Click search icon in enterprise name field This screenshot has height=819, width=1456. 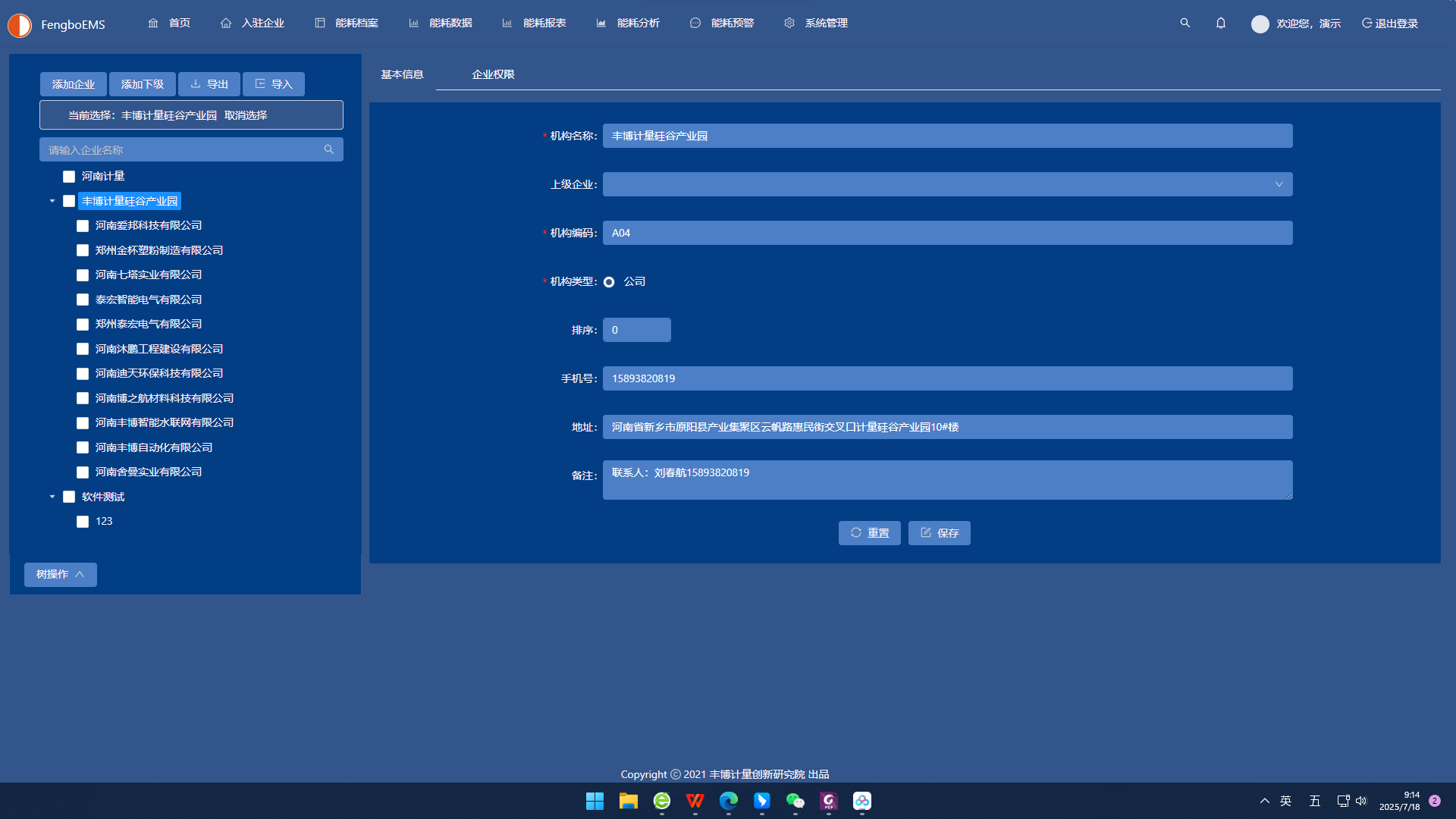pyautogui.click(x=328, y=149)
